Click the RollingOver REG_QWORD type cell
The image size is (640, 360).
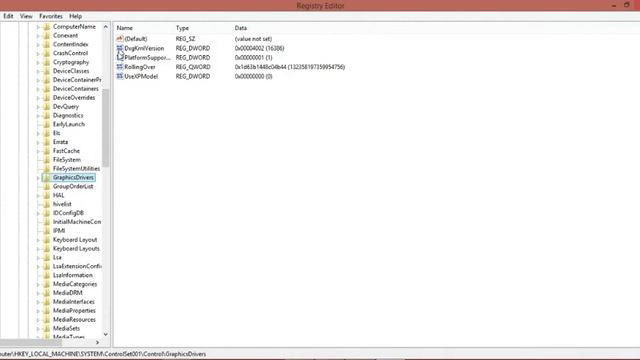tap(193, 67)
